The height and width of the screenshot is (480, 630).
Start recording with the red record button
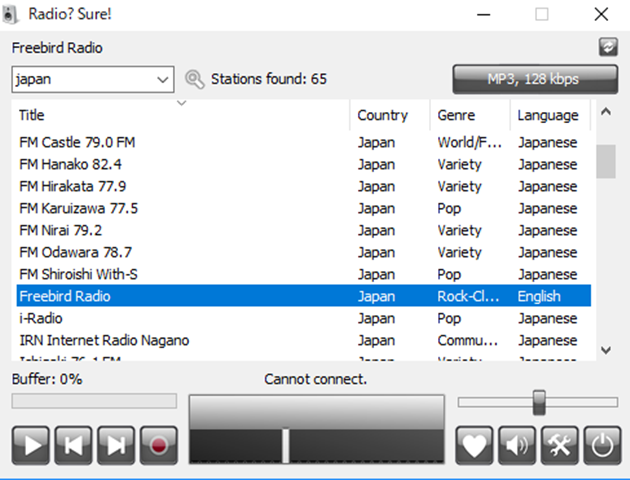[x=159, y=445]
